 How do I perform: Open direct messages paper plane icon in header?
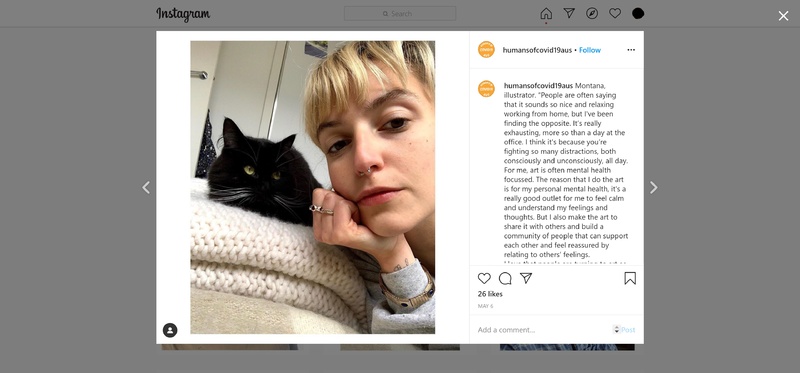pos(569,13)
